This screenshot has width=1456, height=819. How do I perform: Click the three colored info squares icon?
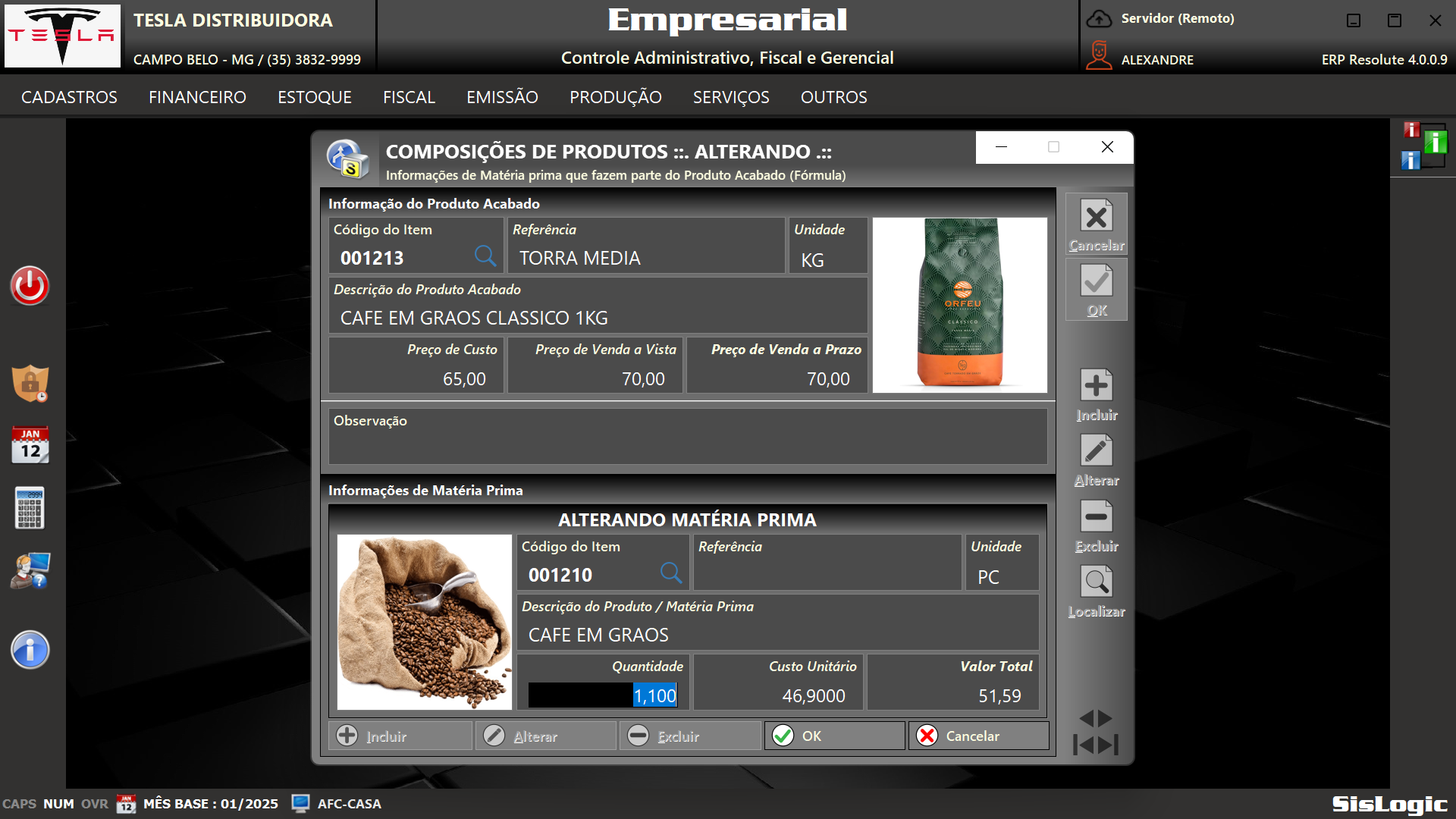(x=1423, y=146)
